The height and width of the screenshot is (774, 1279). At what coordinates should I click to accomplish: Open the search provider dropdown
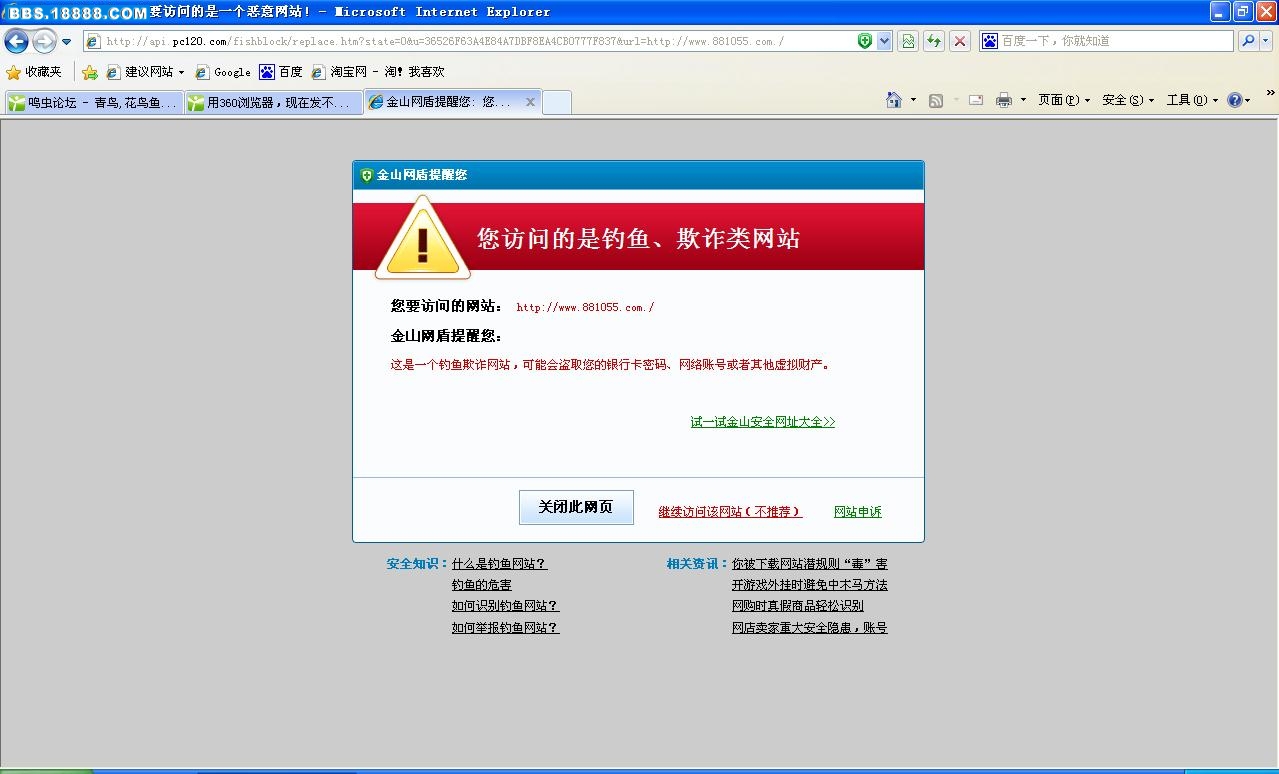coord(1266,41)
